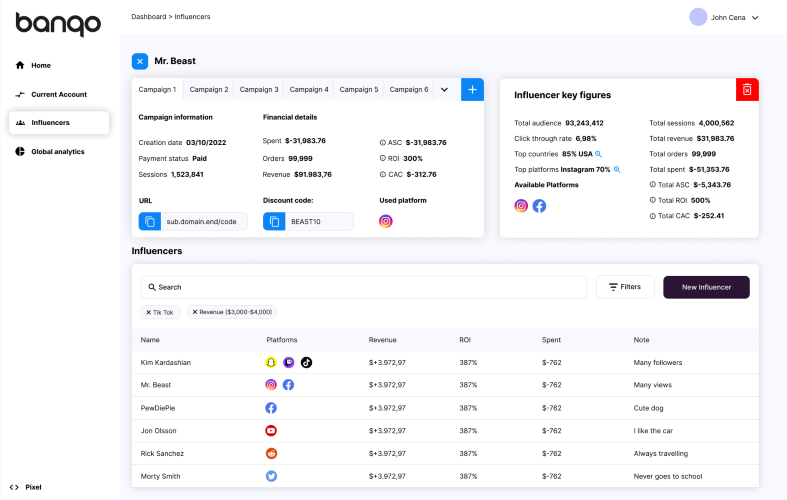Sort by ROI column header
787x500 pixels.
tap(465, 340)
